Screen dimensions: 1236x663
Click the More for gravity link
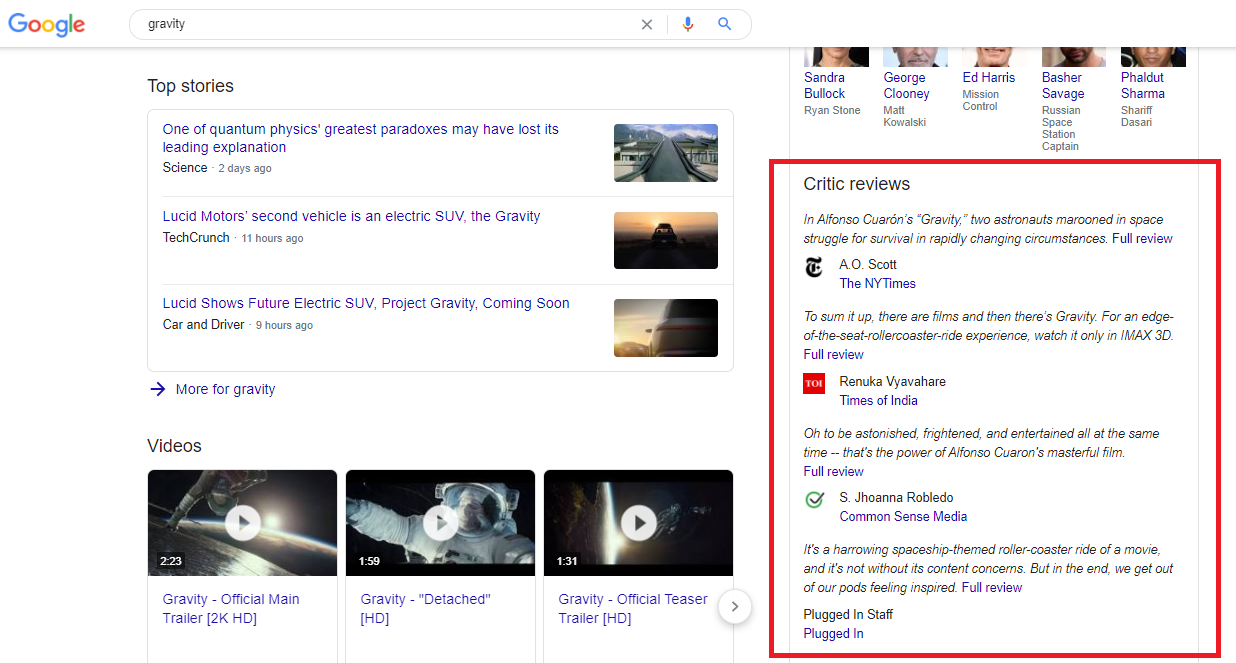[225, 389]
